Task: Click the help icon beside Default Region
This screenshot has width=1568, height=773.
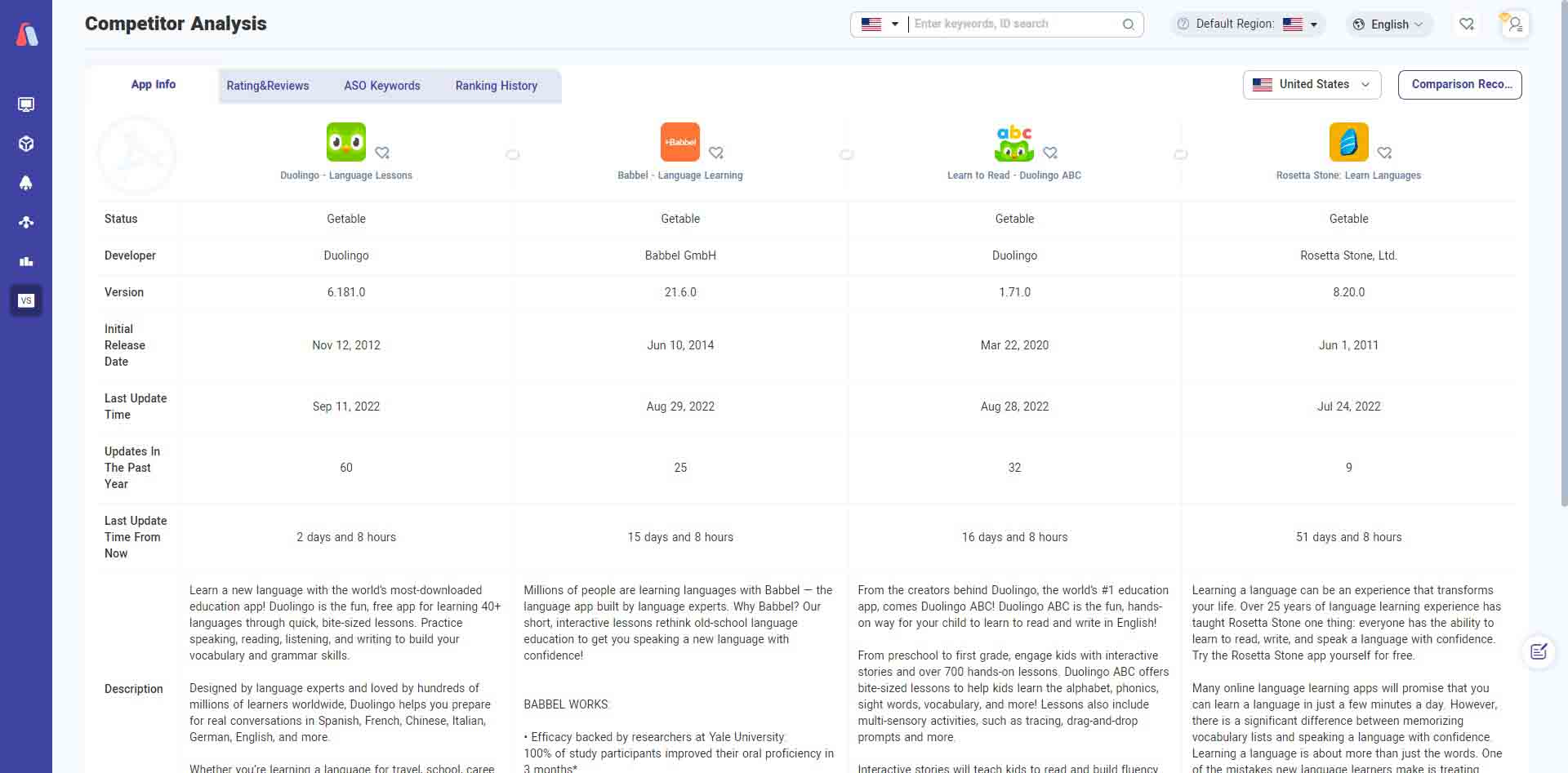Action: pyautogui.click(x=1183, y=24)
